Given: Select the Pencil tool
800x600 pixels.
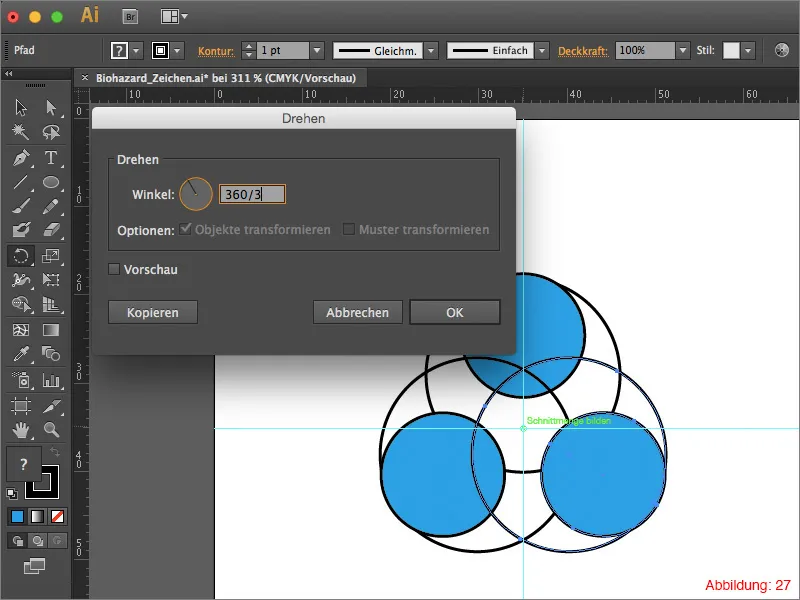Looking at the screenshot, I should [x=51, y=206].
